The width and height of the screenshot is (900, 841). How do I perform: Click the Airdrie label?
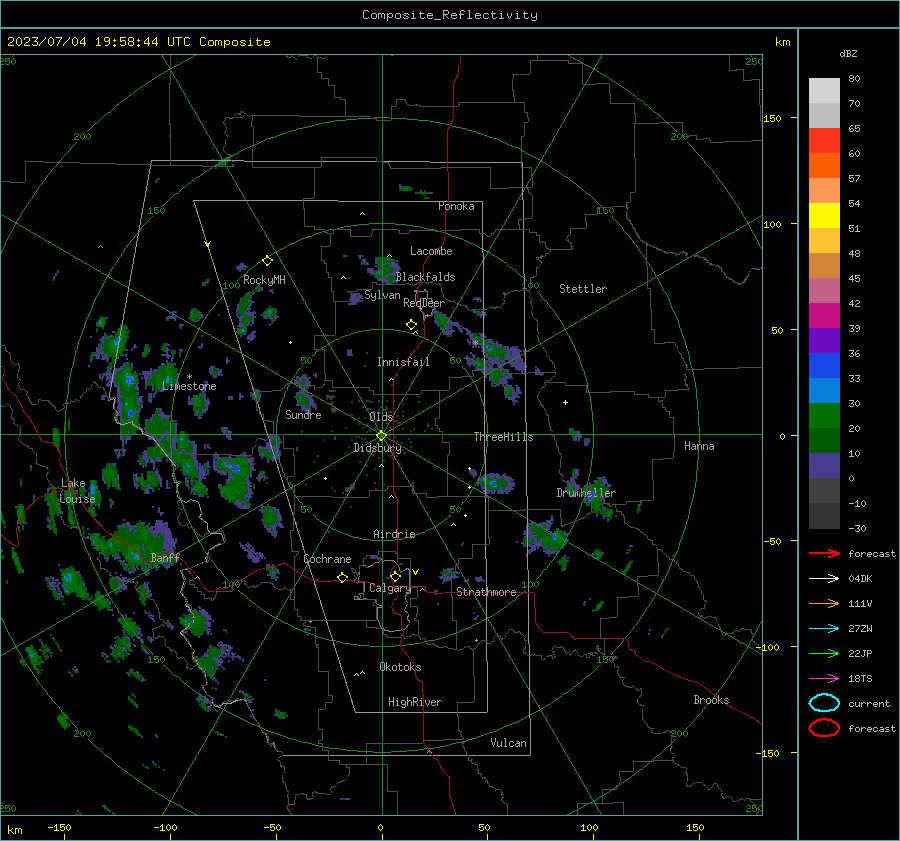[x=394, y=534]
